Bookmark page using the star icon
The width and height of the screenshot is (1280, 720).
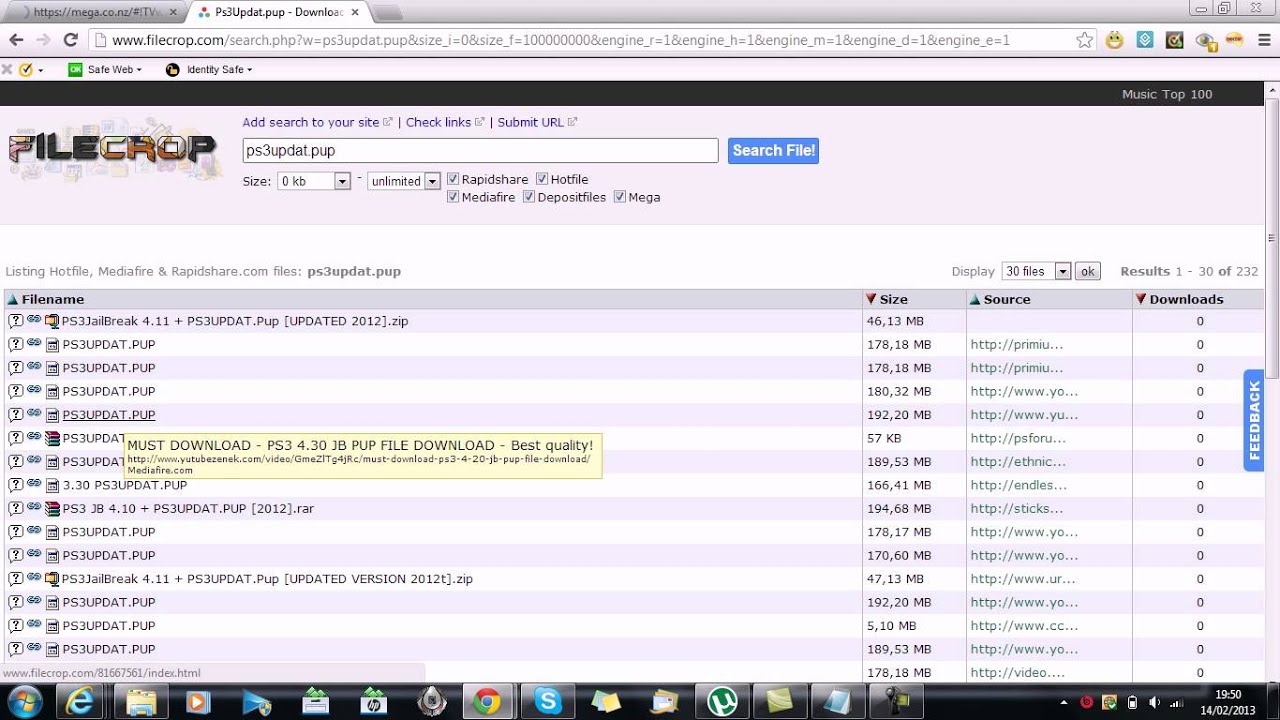1085,40
